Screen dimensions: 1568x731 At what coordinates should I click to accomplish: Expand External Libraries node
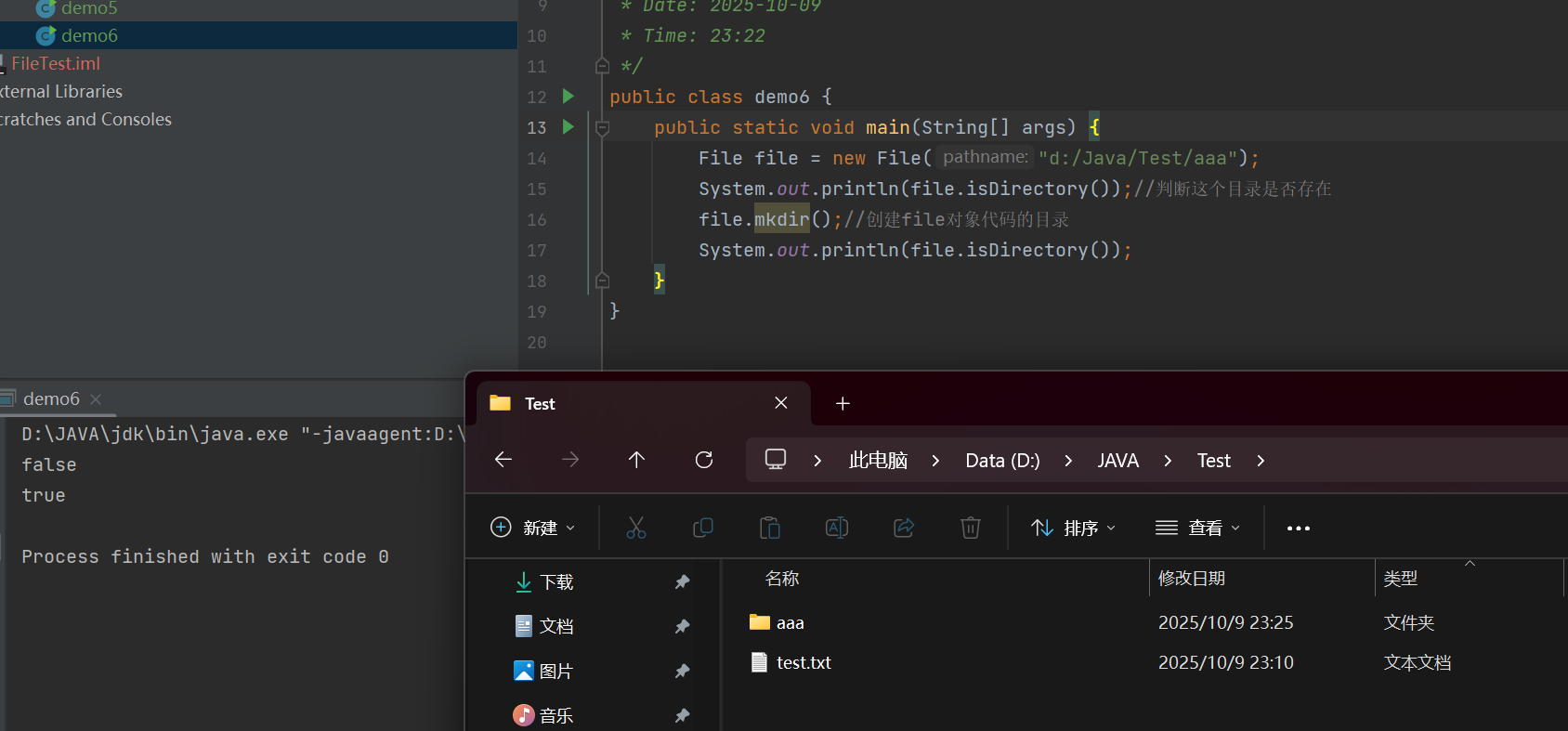pyautogui.click(x=61, y=91)
